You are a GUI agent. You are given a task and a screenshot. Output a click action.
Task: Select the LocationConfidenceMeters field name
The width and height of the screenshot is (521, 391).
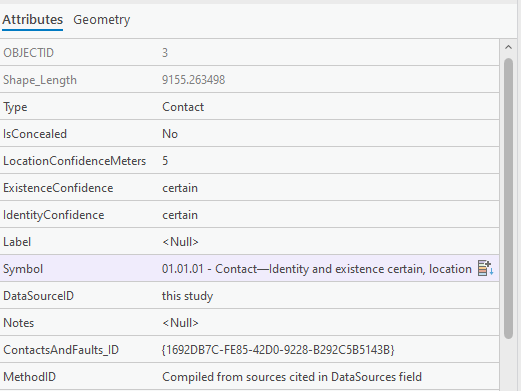tap(75, 161)
